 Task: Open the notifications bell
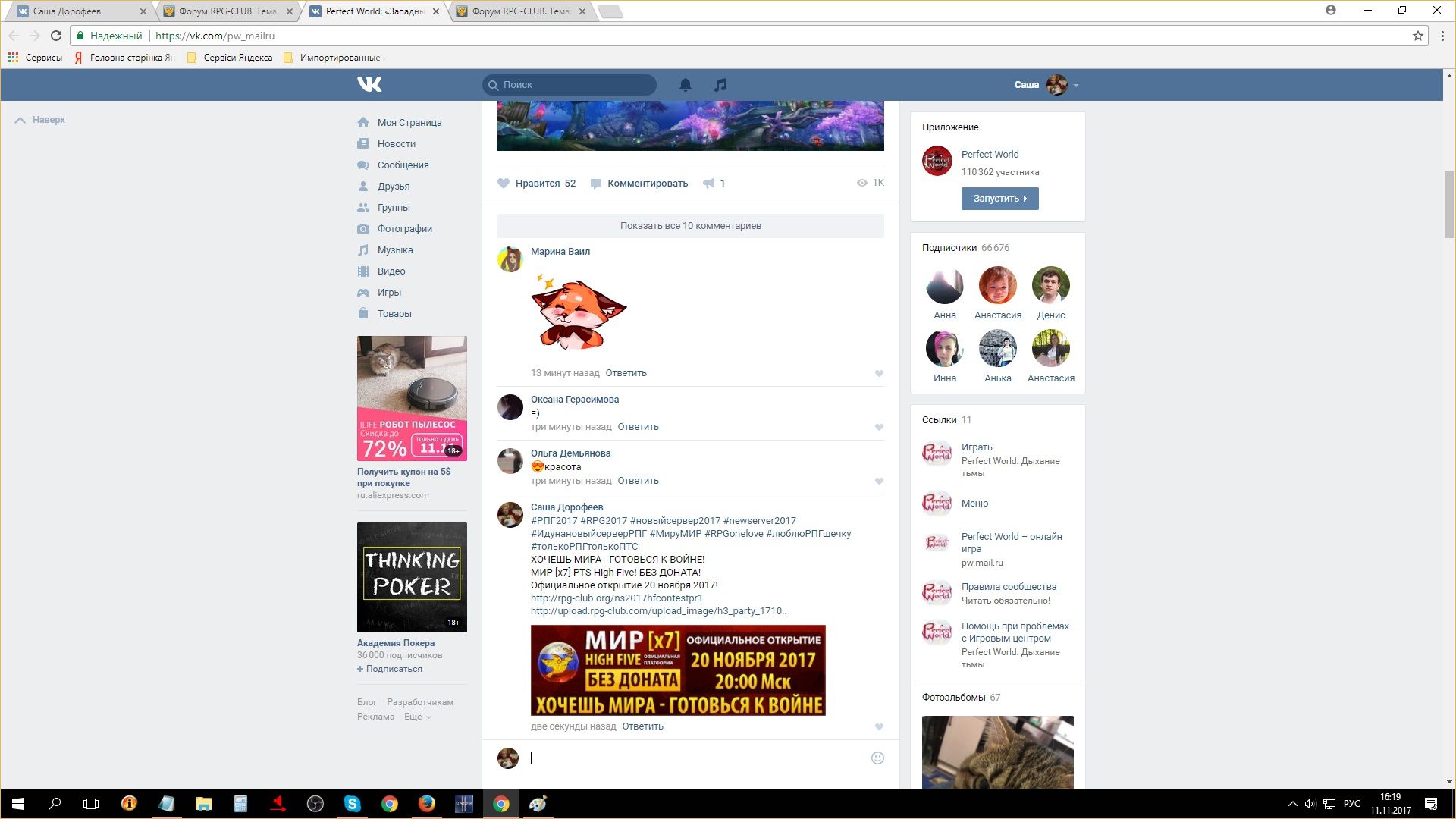[686, 85]
